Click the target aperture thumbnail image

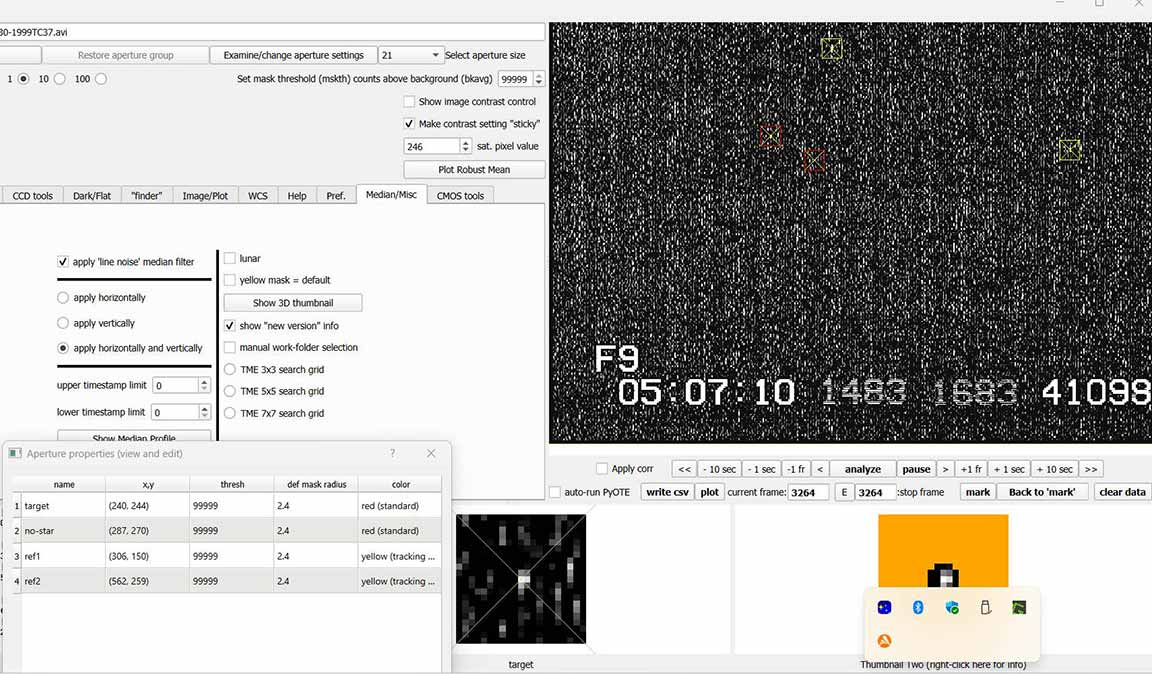(521, 579)
